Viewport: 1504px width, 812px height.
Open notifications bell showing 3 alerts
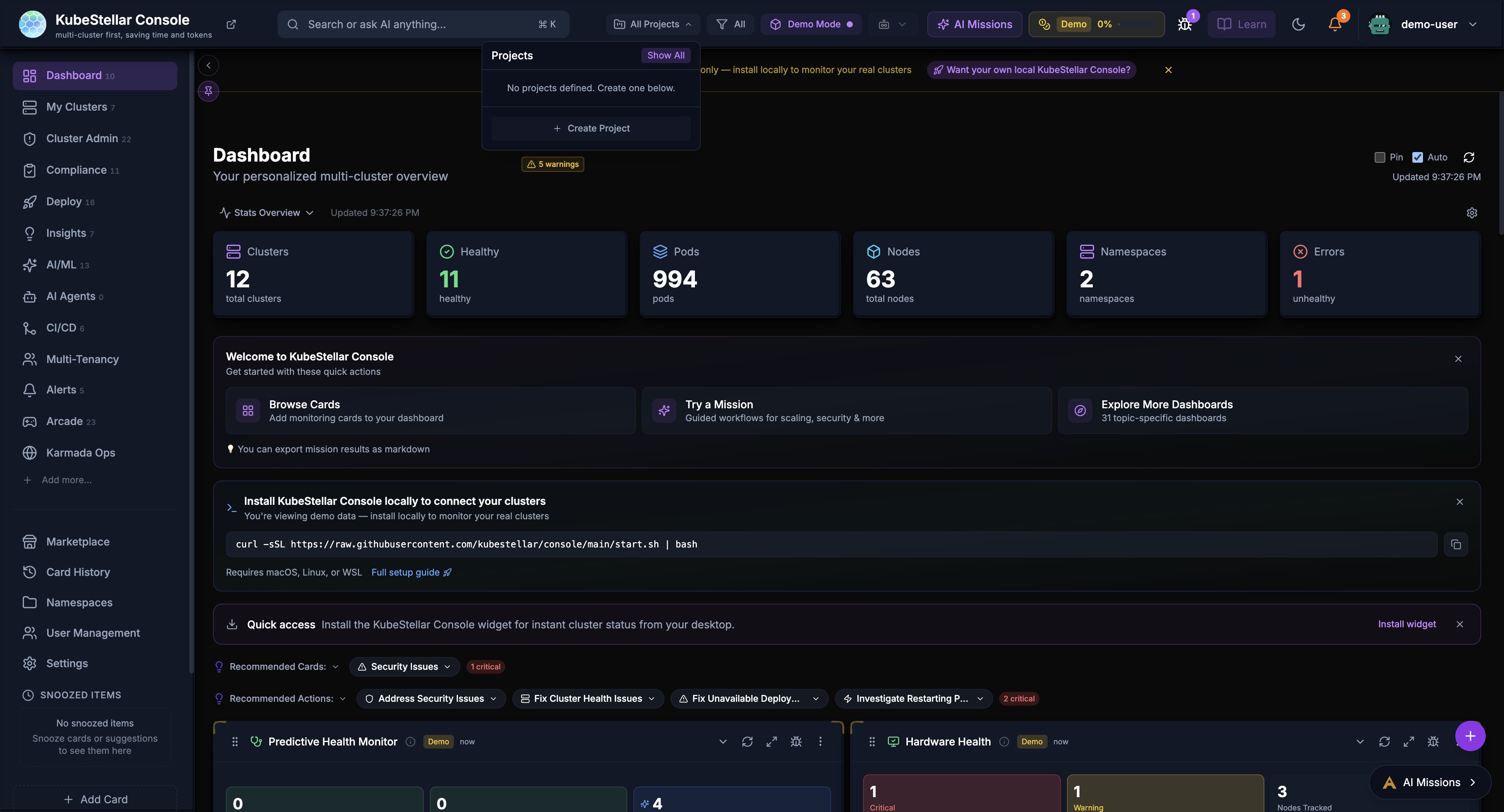pos(1334,24)
